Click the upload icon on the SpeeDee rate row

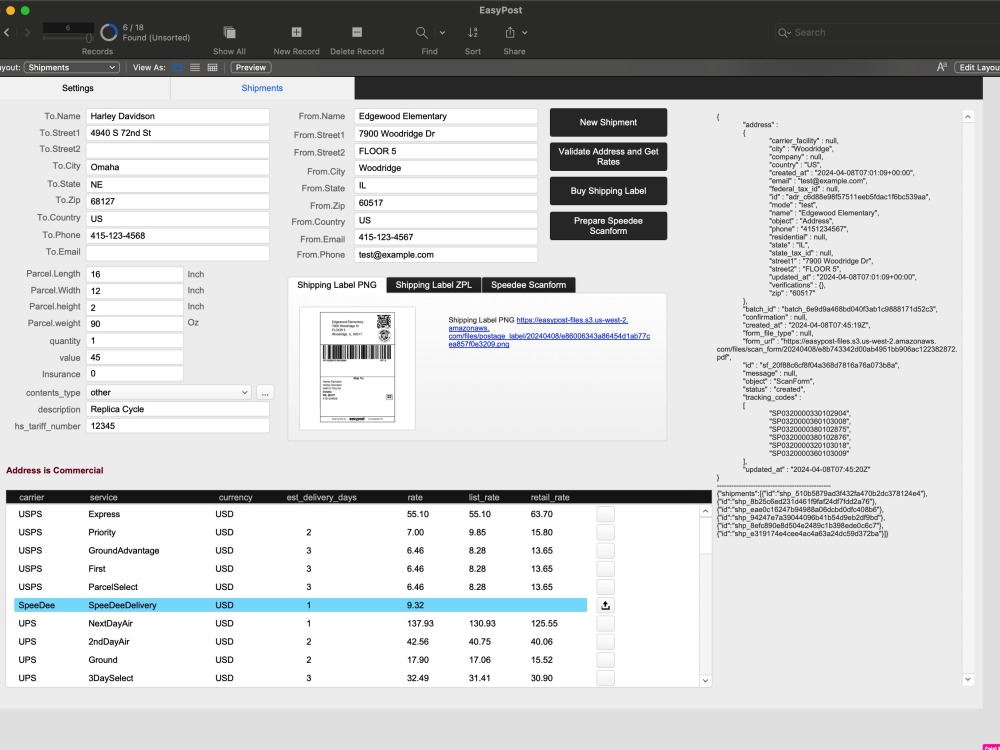[x=604, y=605]
